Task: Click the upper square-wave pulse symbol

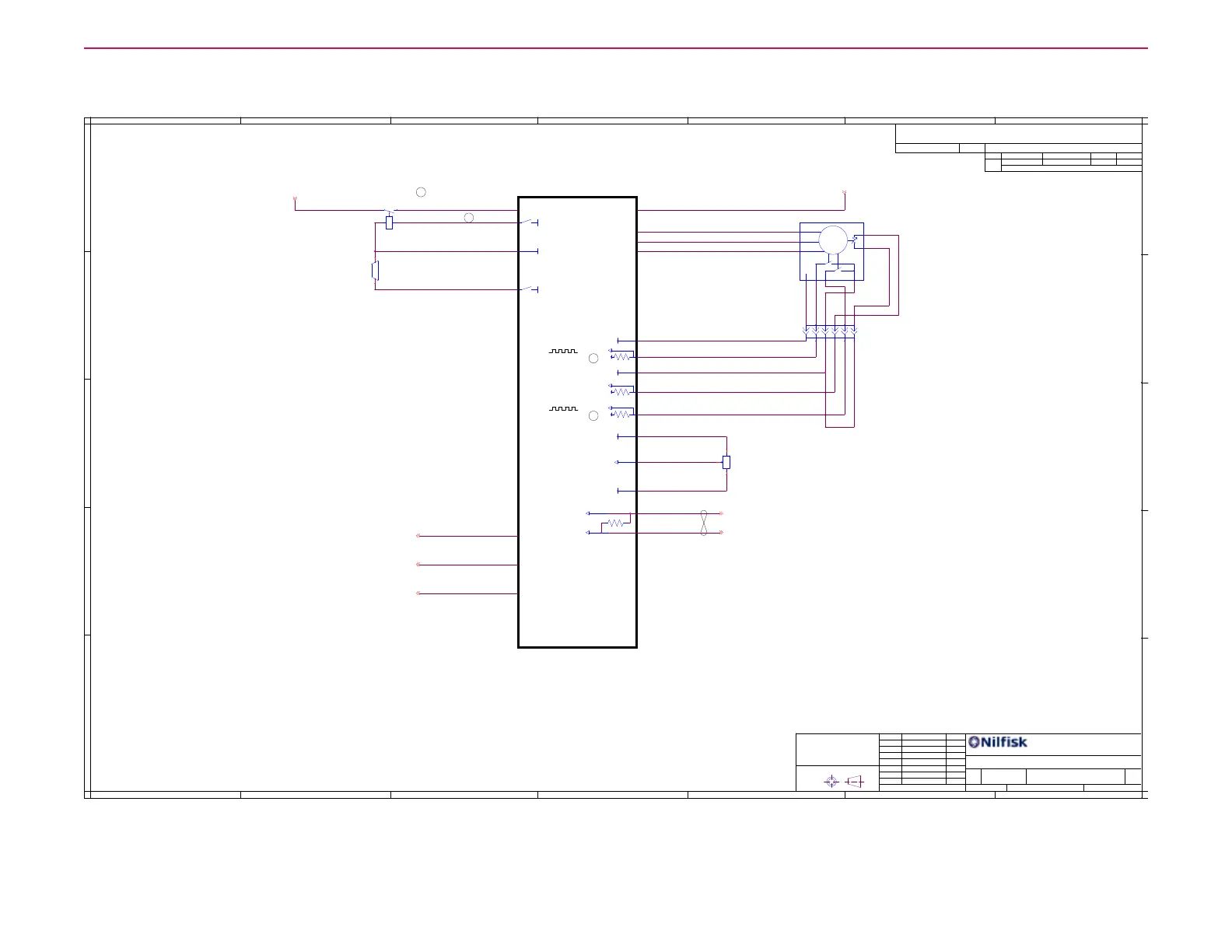Action: [563, 351]
